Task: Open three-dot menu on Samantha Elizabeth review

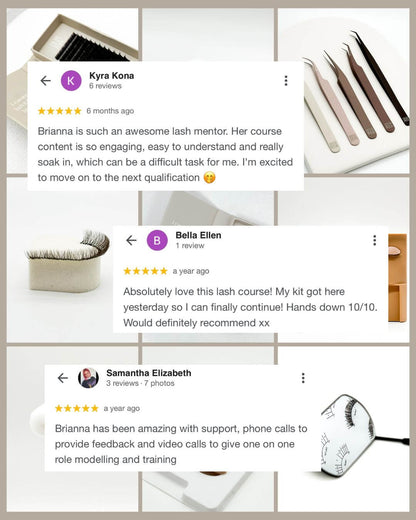Action: 303,378
